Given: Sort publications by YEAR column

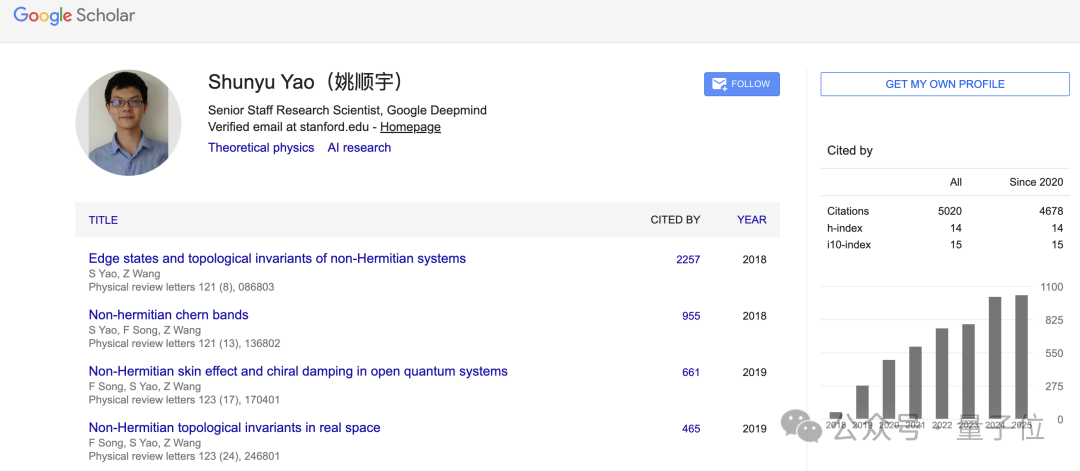Looking at the screenshot, I should pos(751,220).
